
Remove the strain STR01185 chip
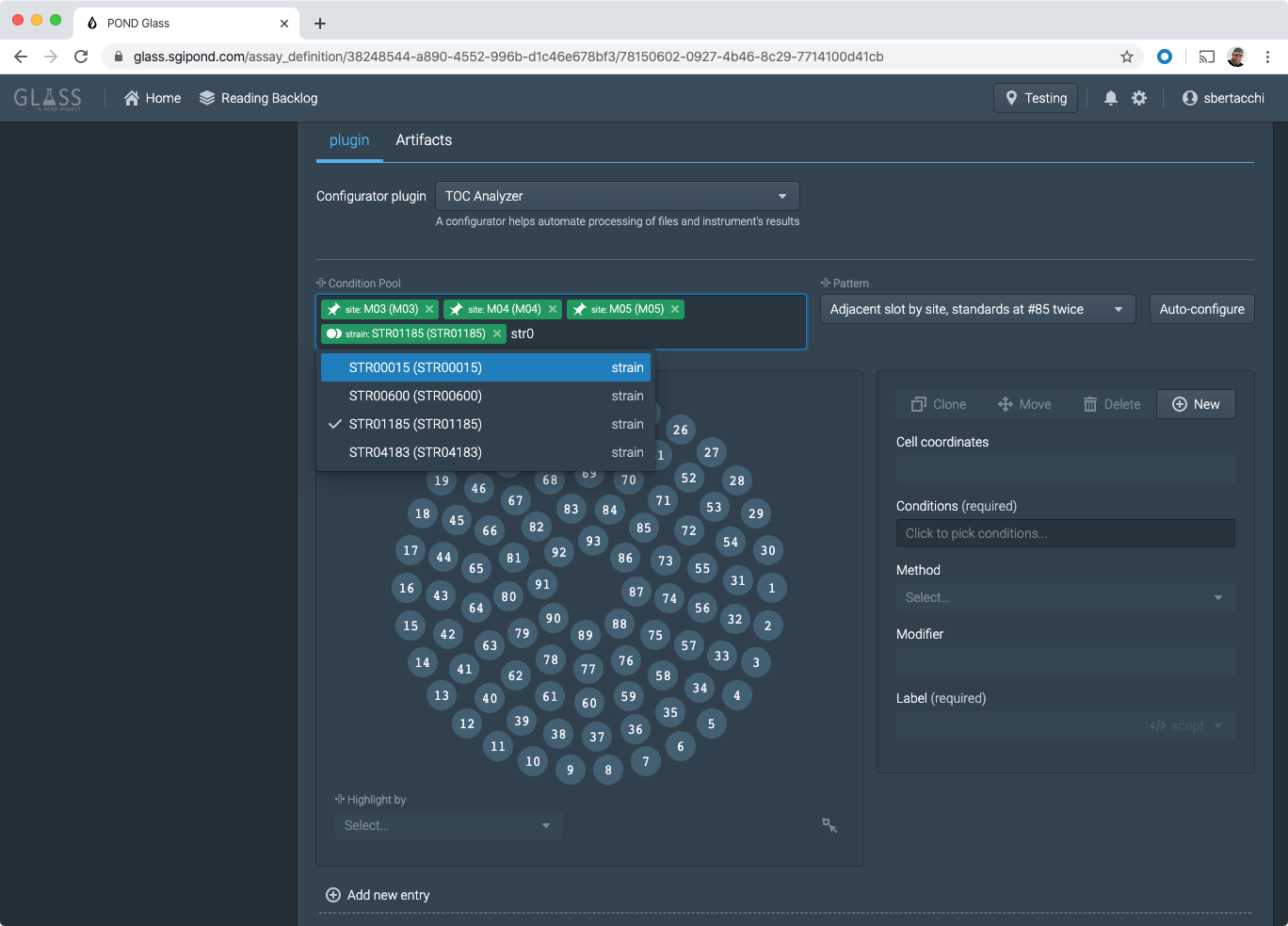pos(496,333)
